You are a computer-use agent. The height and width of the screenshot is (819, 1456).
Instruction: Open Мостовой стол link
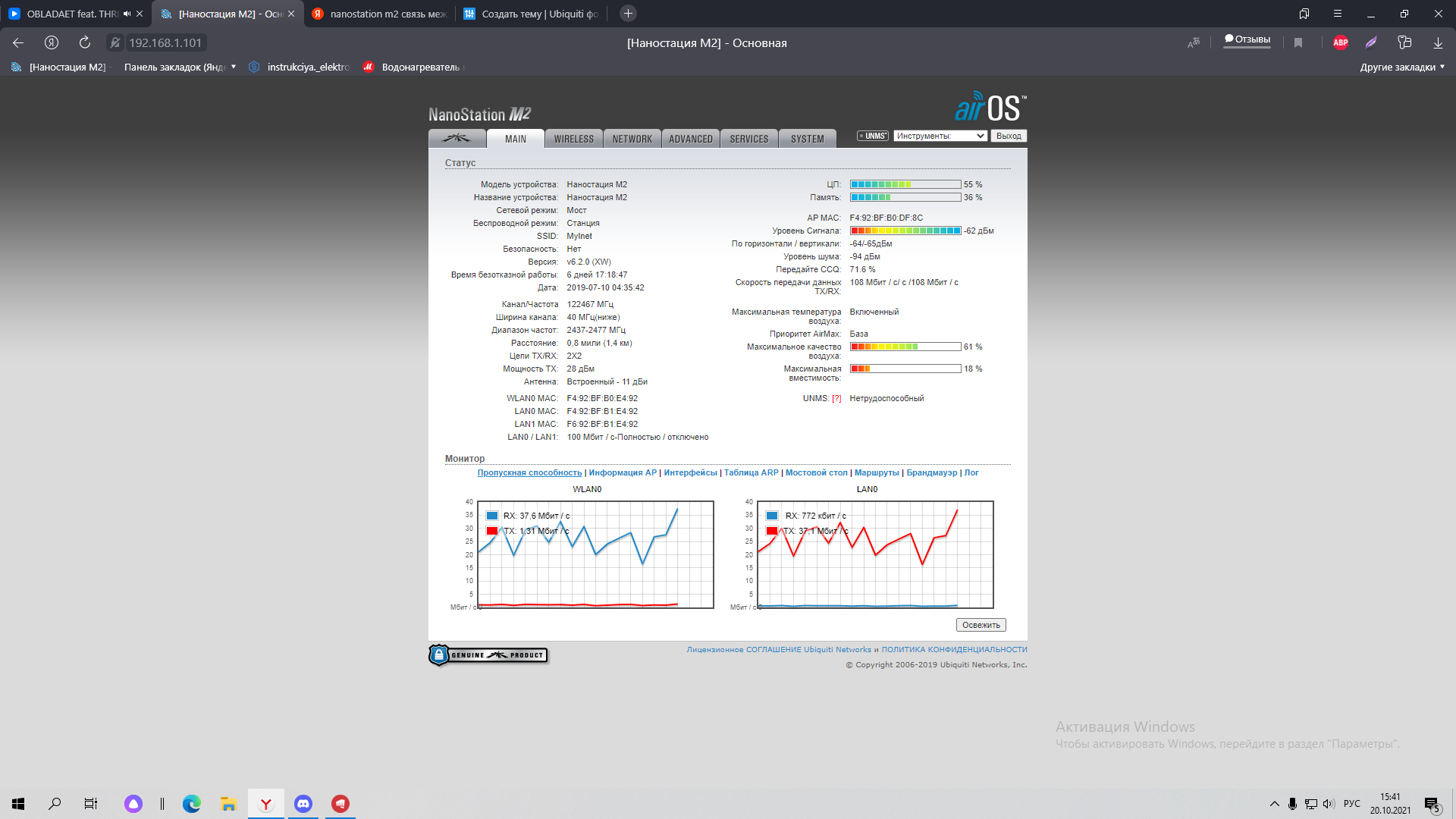[817, 473]
